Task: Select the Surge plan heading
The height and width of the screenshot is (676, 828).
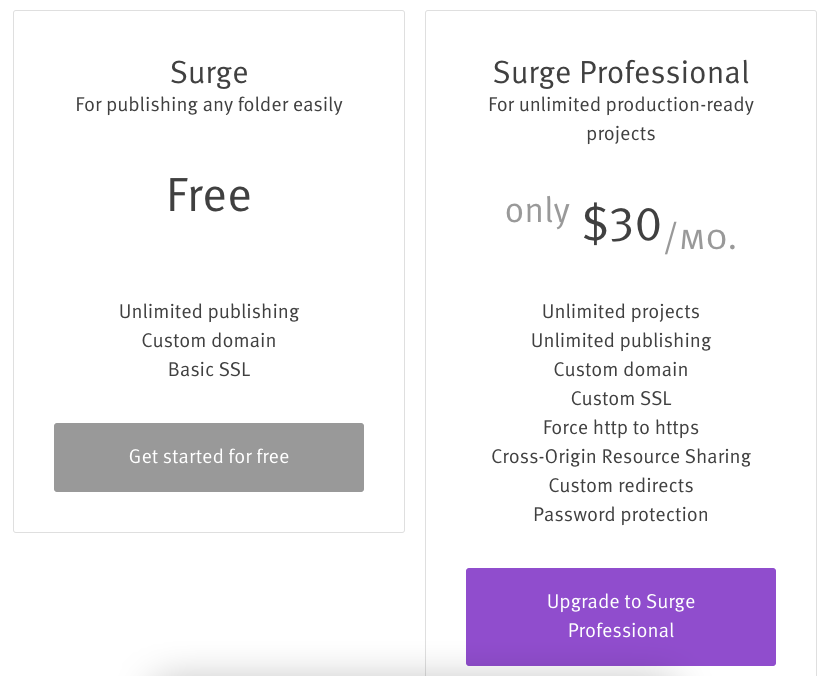Action: pyautogui.click(x=208, y=72)
